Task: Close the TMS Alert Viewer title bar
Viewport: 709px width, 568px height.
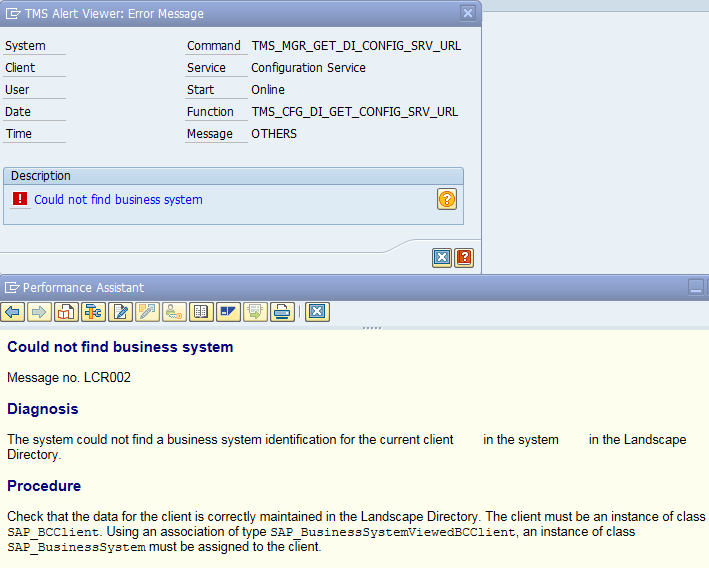Action: (468, 13)
